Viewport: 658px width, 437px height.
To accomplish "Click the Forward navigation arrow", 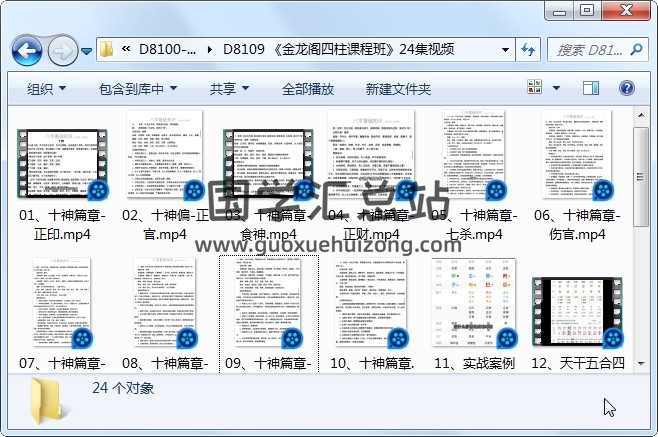I will [62, 49].
